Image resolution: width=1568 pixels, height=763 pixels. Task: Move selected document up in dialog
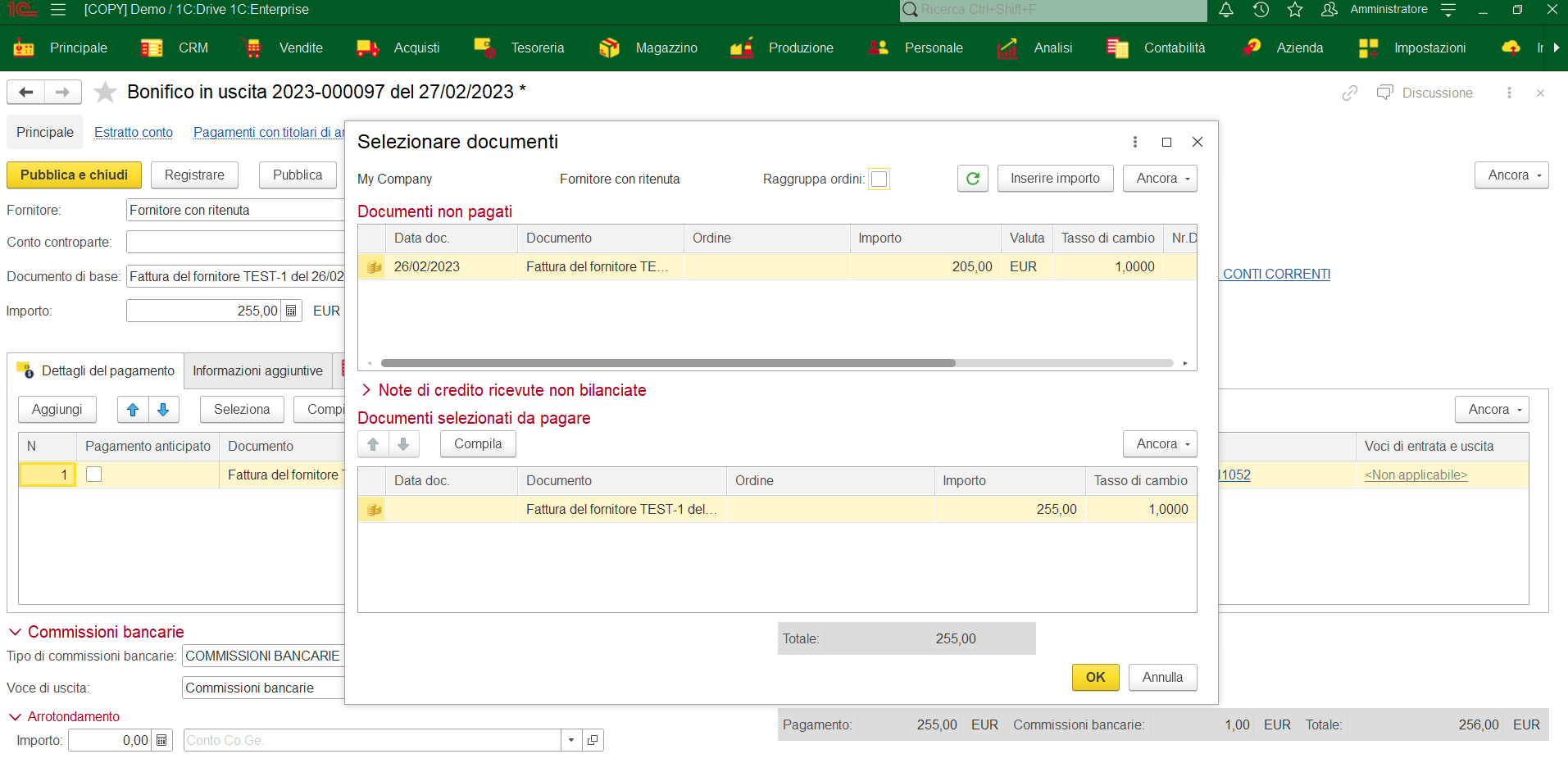[x=373, y=444]
